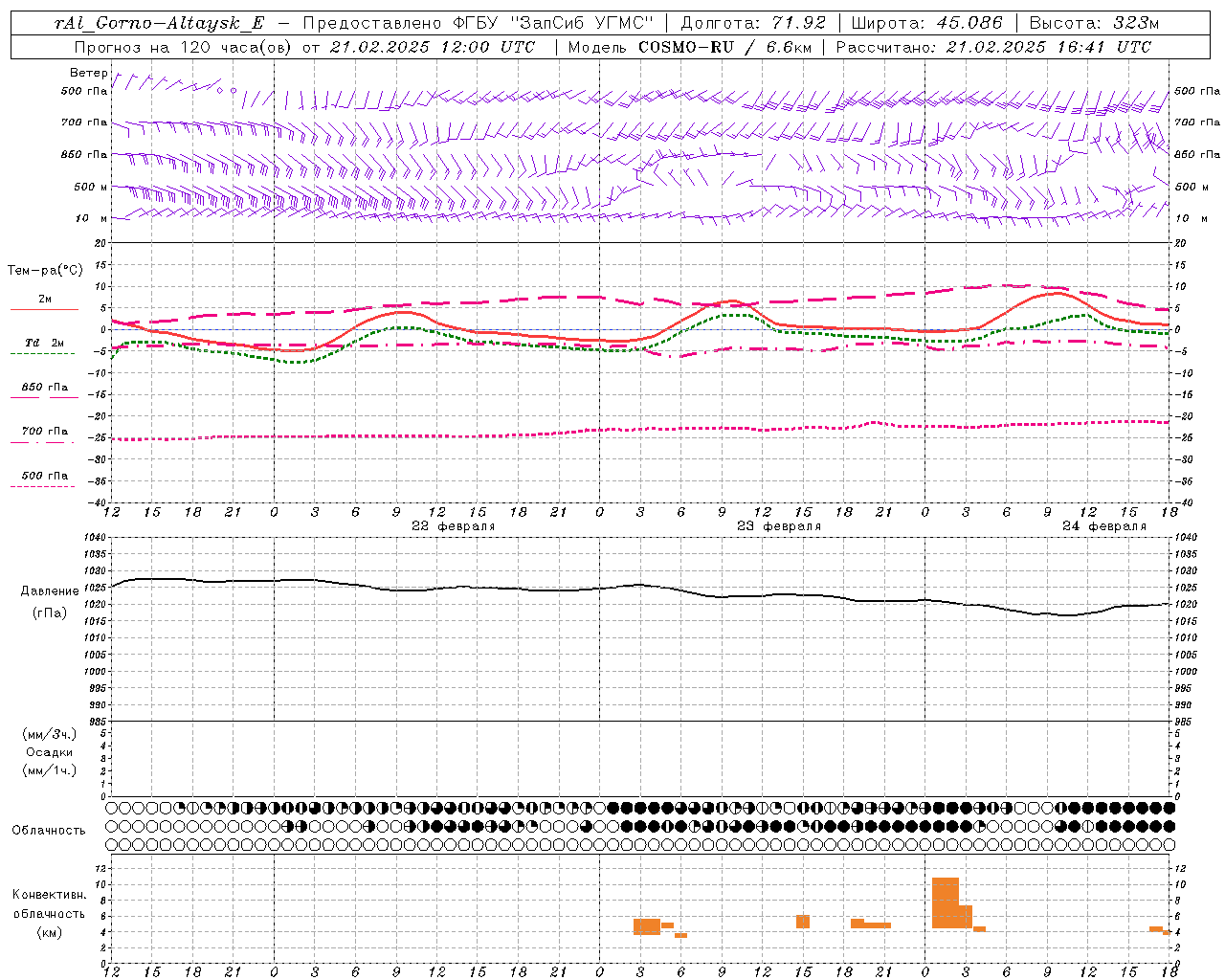Select the forecast line Прогноз на 120 часа(ов)
Screen dimensions: 1225x980
tap(184, 46)
